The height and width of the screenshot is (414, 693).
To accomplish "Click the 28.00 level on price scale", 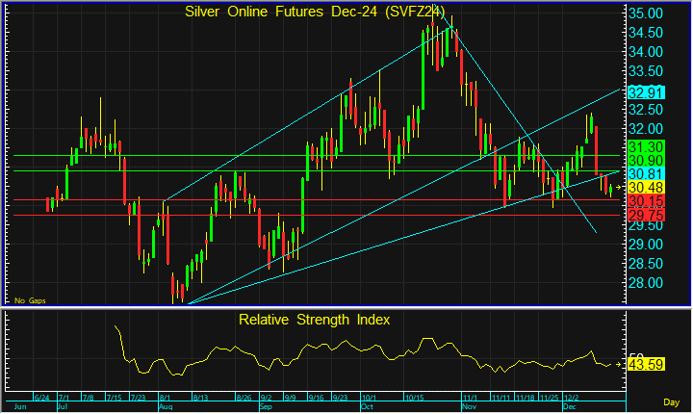I will click(644, 283).
